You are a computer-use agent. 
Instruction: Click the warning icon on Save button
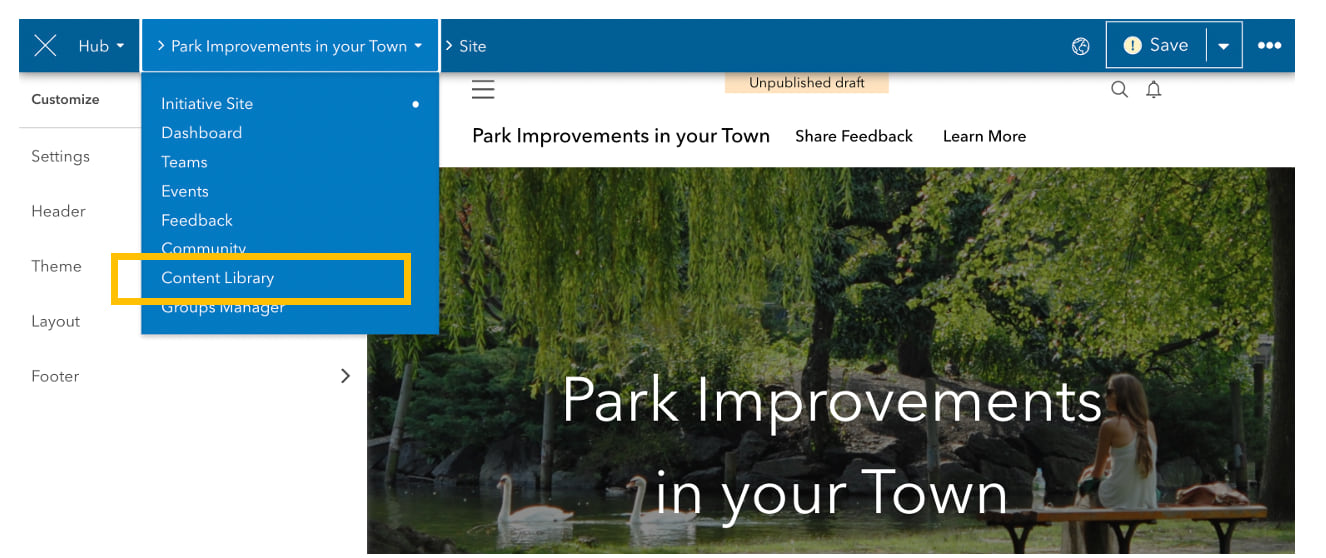point(1132,46)
